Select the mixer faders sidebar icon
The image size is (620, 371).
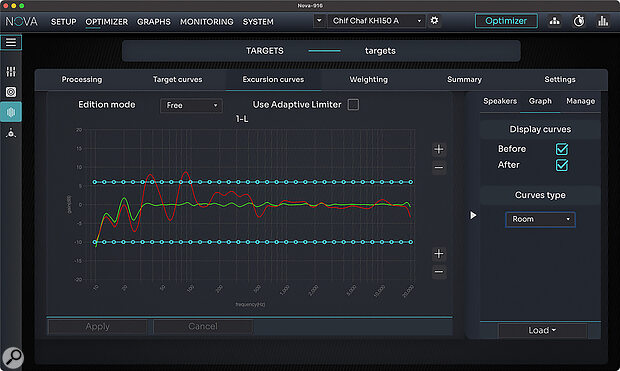(11, 72)
